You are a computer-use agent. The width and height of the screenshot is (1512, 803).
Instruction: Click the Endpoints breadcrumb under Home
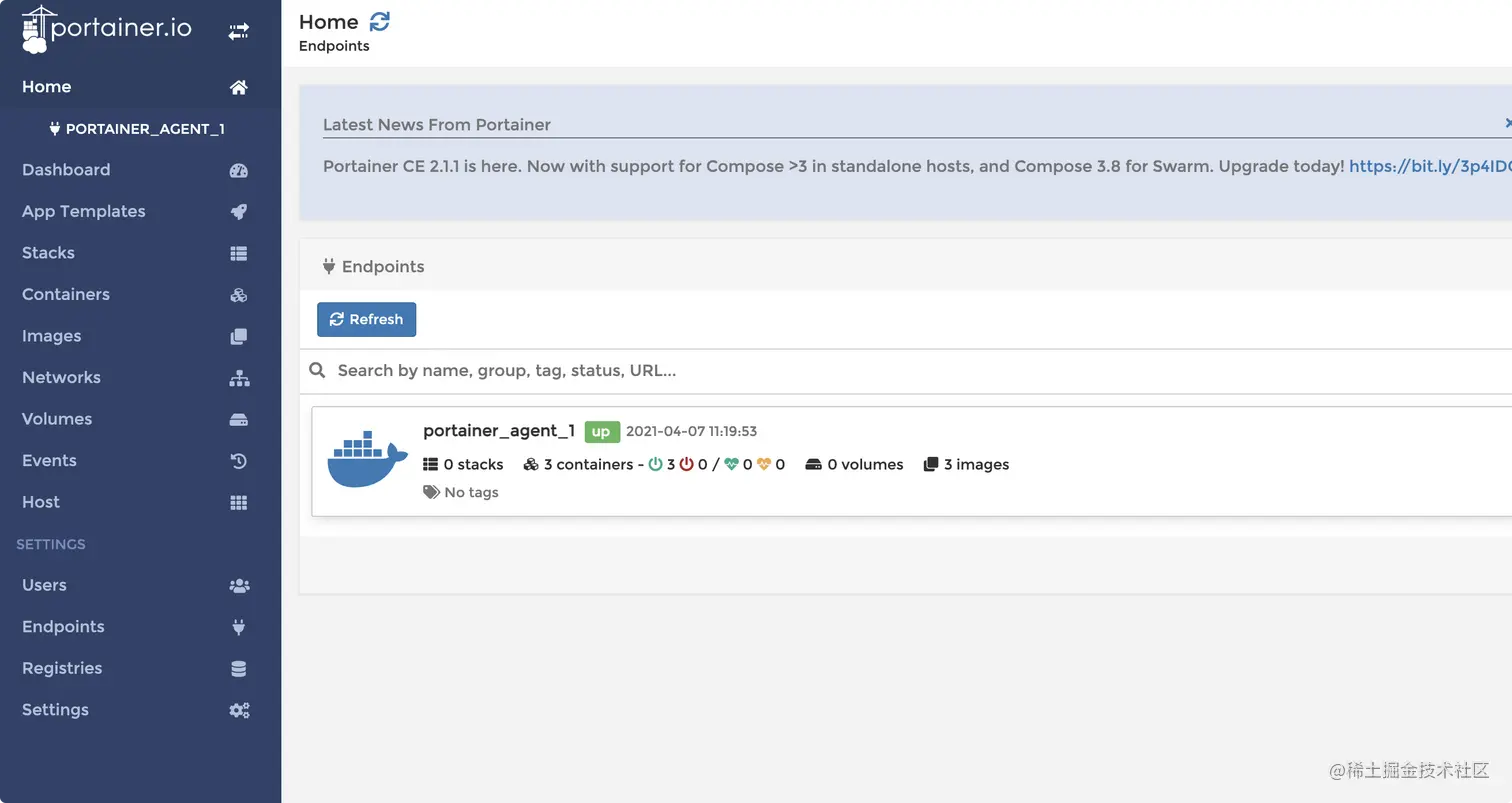tap(334, 46)
